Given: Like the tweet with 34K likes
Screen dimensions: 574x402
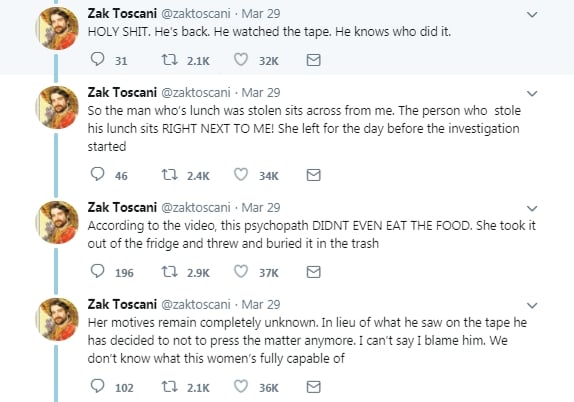Looking at the screenshot, I should click(x=241, y=175).
